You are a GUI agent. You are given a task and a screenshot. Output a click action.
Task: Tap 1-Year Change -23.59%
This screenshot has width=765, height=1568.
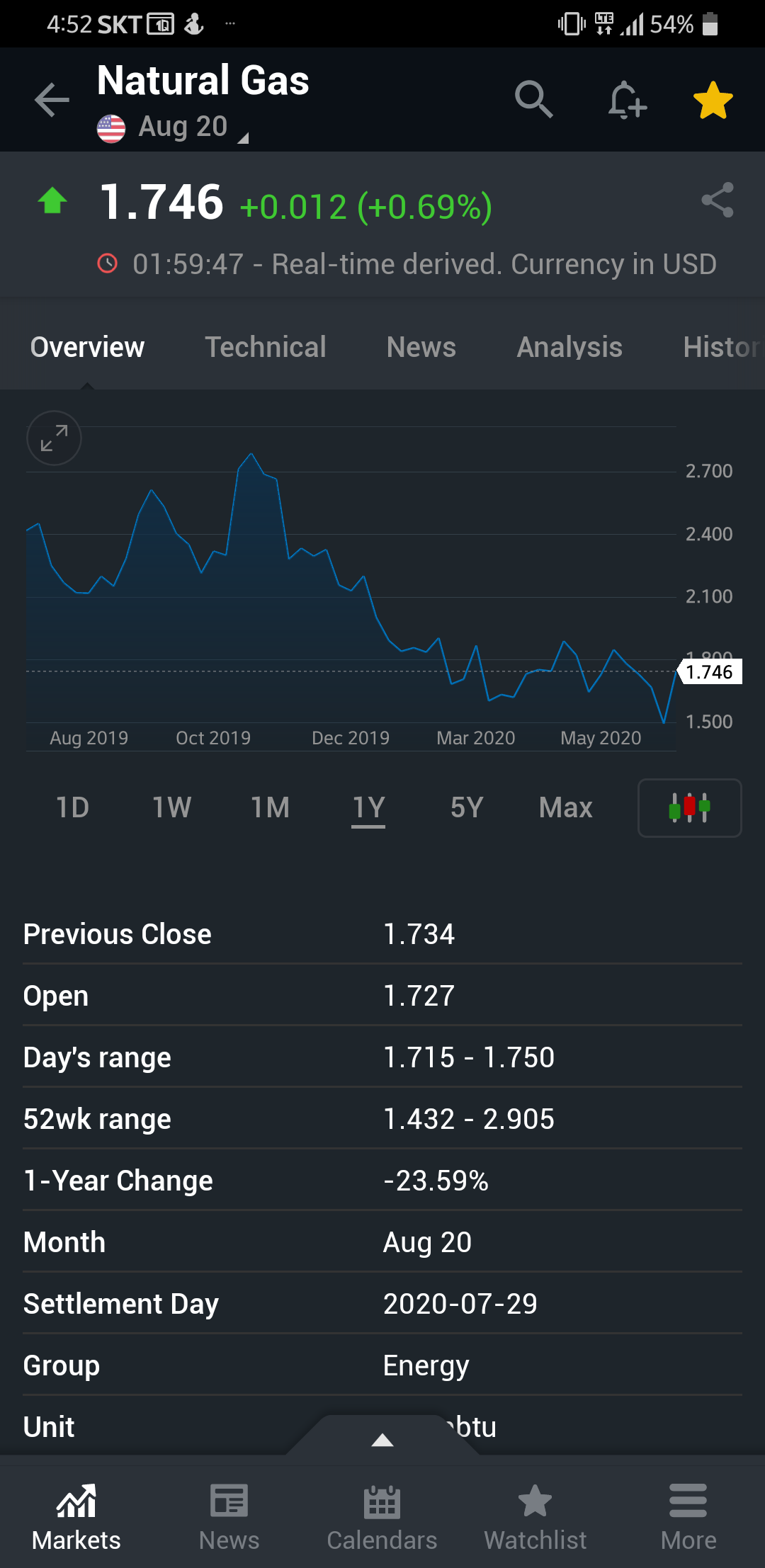[436, 1181]
